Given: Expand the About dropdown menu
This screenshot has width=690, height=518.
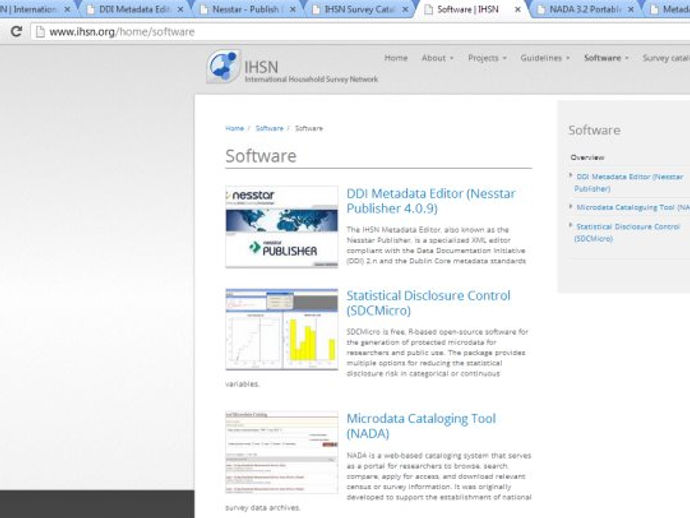Looking at the screenshot, I should coord(437,58).
